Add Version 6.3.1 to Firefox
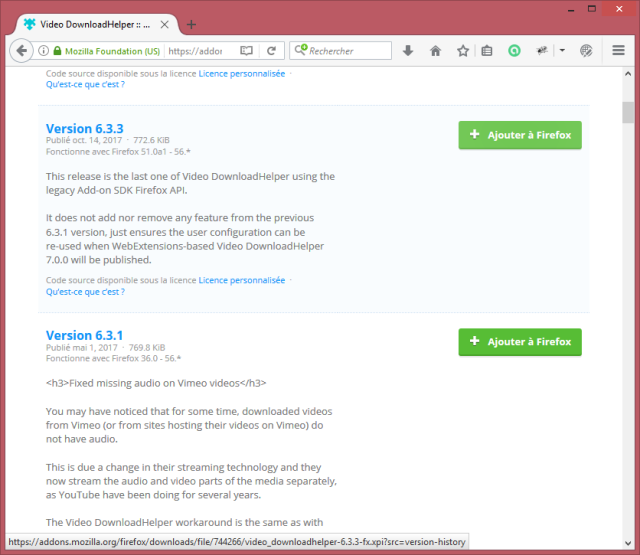The height and width of the screenshot is (555, 640). [520, 342]
